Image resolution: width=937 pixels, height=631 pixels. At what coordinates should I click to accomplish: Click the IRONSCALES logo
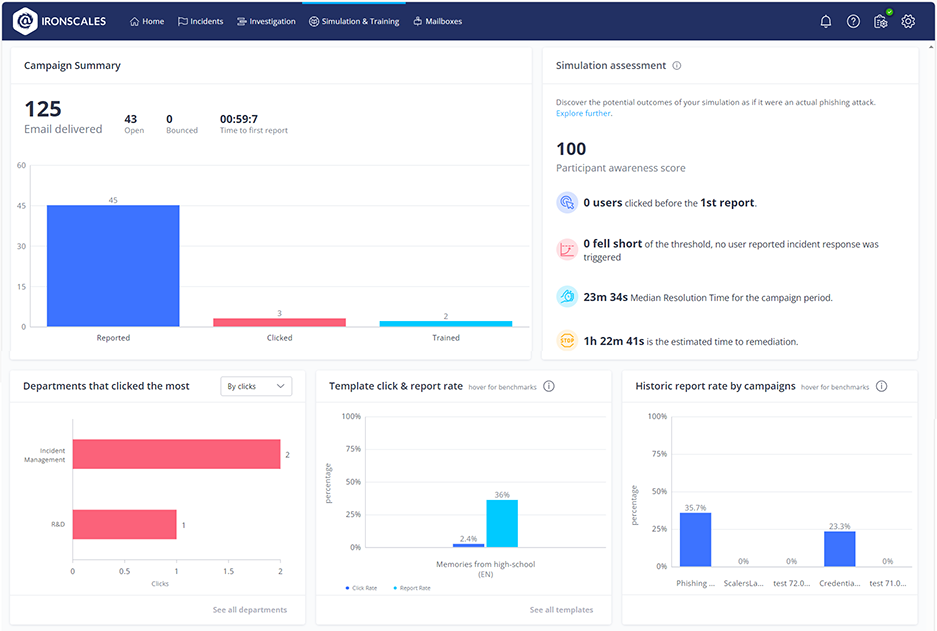[x=58, y=20]
